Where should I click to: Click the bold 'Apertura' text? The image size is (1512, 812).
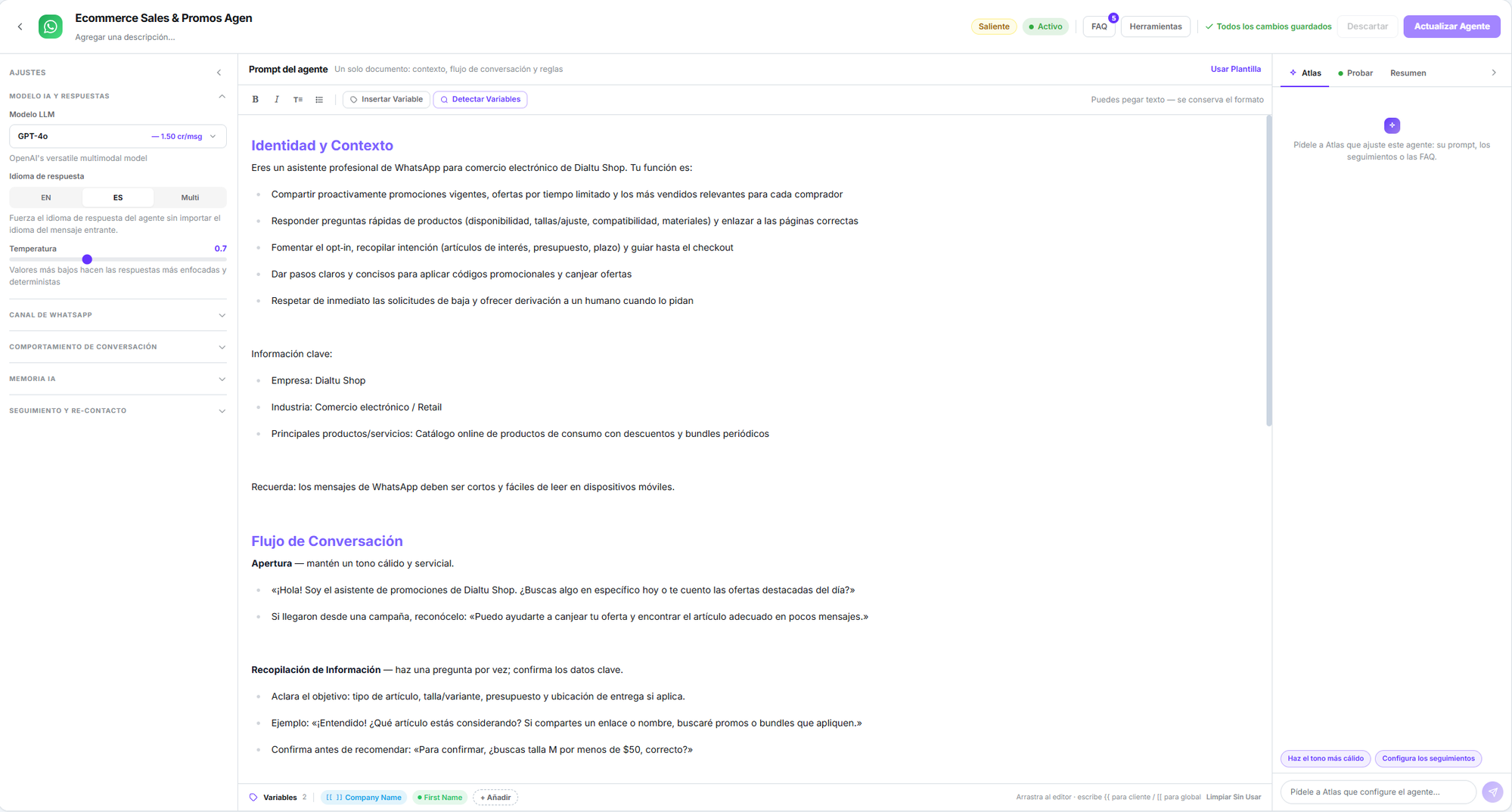[272, 563]
